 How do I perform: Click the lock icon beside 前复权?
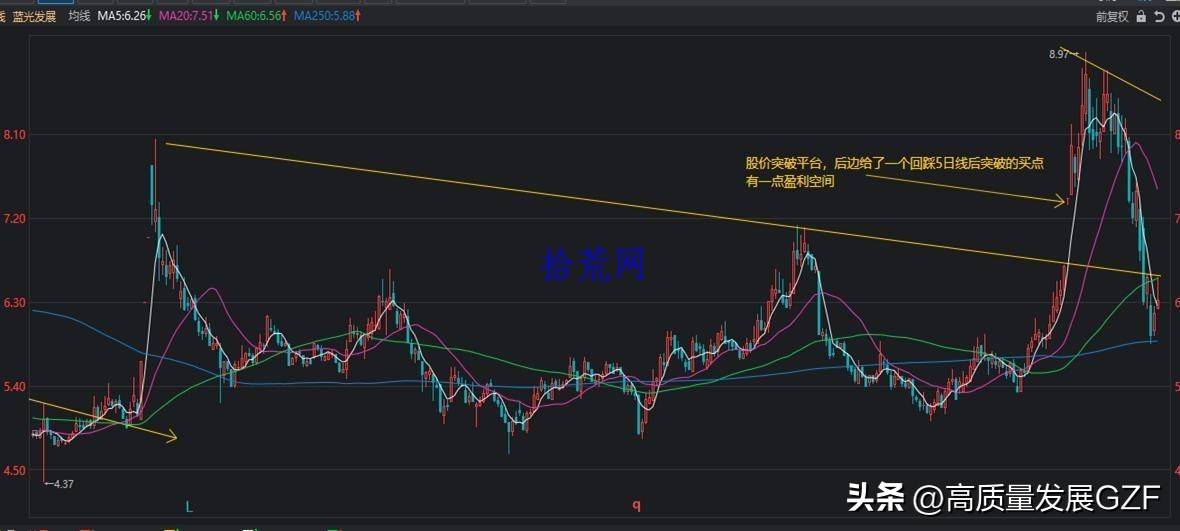point(1142,17)
